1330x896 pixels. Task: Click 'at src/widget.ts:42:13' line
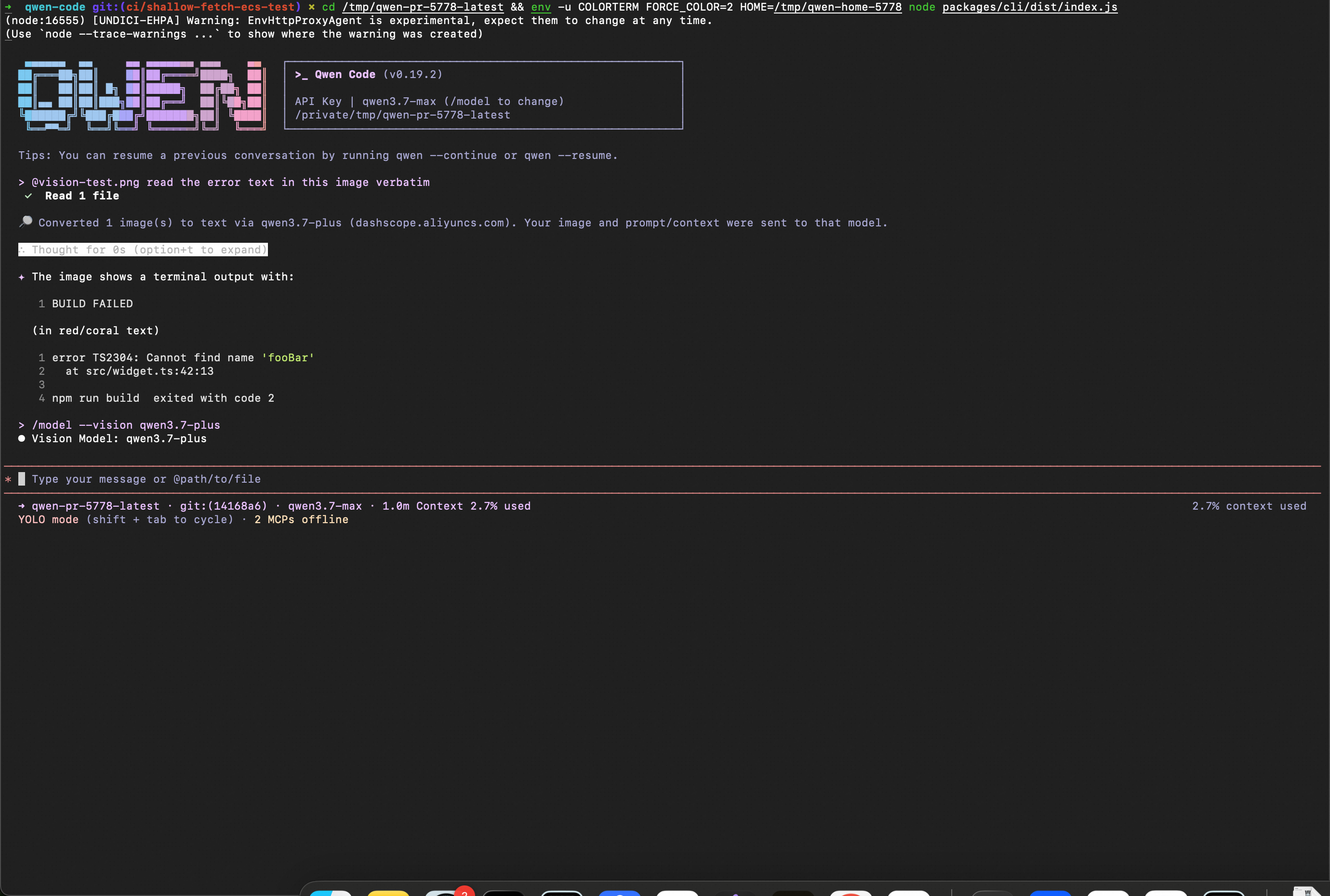point(139,371)
